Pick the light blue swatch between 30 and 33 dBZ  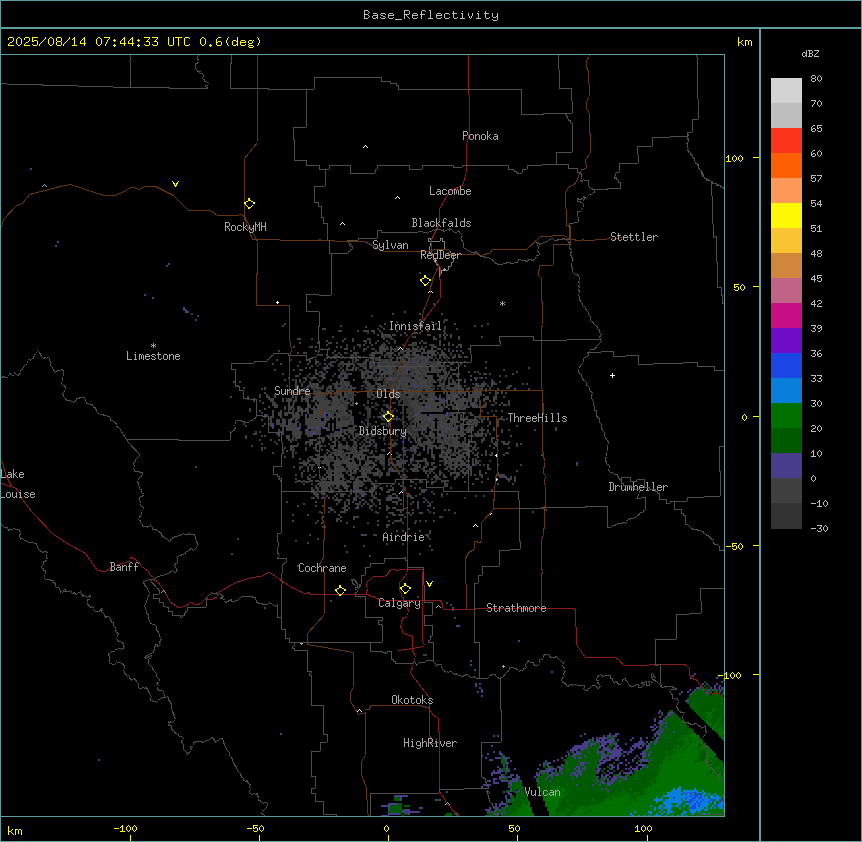pyautogui.click(x=786, y=390)
